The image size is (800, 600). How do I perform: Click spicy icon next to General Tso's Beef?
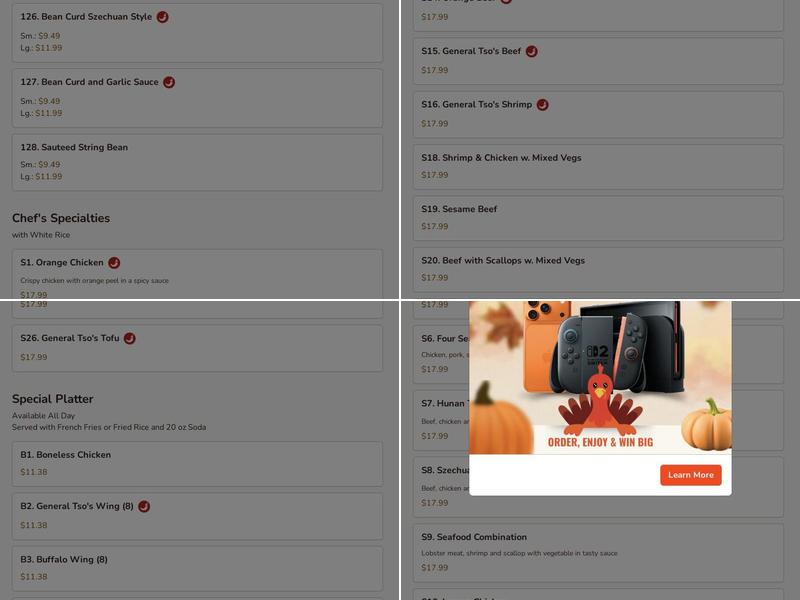531,52
